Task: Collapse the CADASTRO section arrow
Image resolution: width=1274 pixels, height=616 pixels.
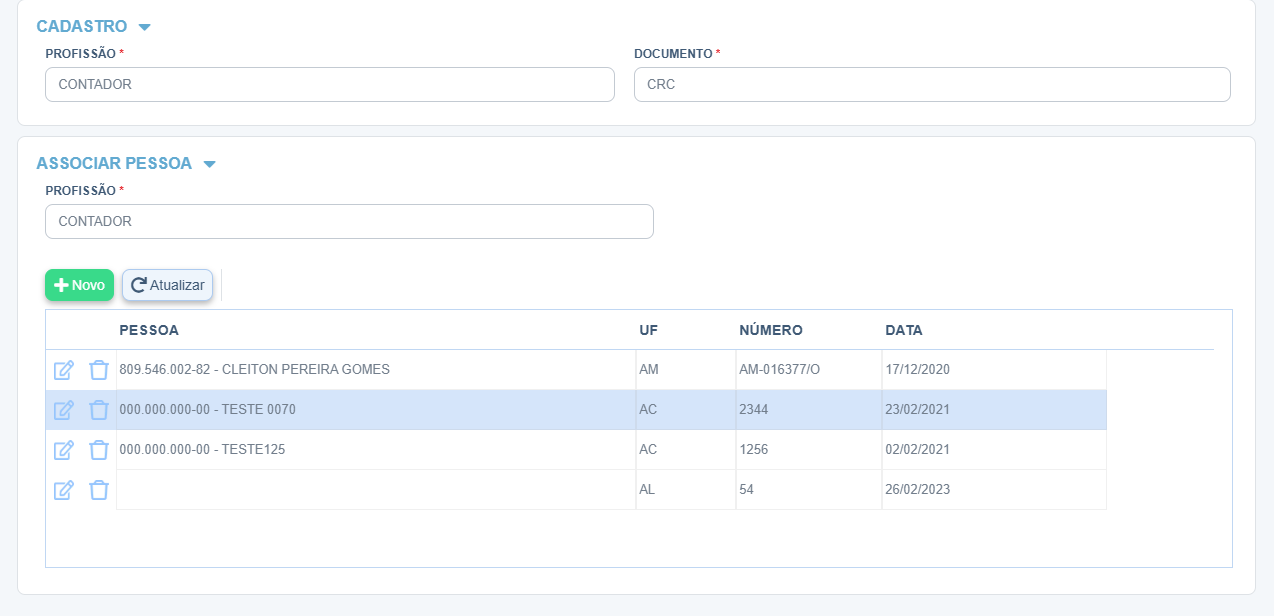Action: click(144, 27)
